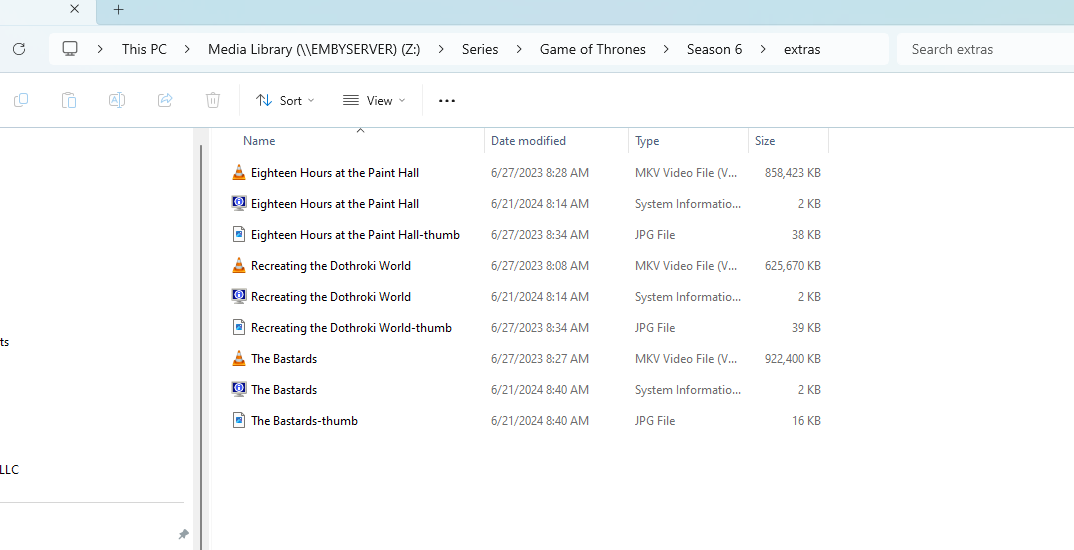This screenshot has height=550, width=1074.
Task: Click the Delete trash icon
Action: click(213, 100)
